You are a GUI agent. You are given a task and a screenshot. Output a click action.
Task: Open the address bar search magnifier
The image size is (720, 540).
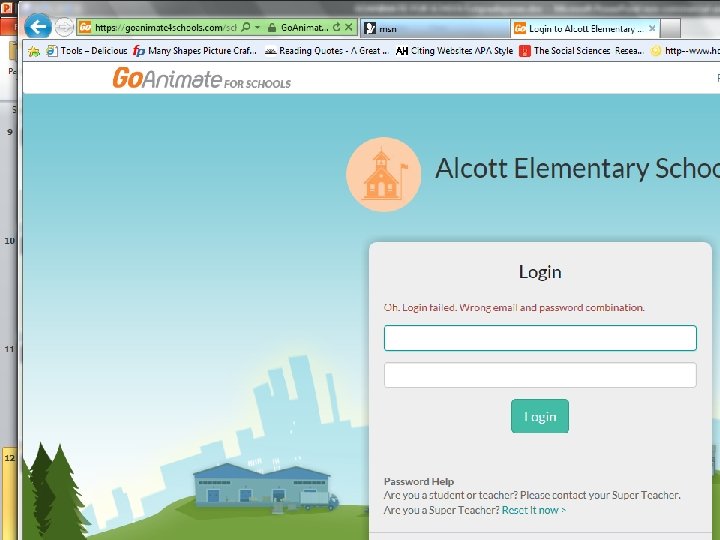246,27
